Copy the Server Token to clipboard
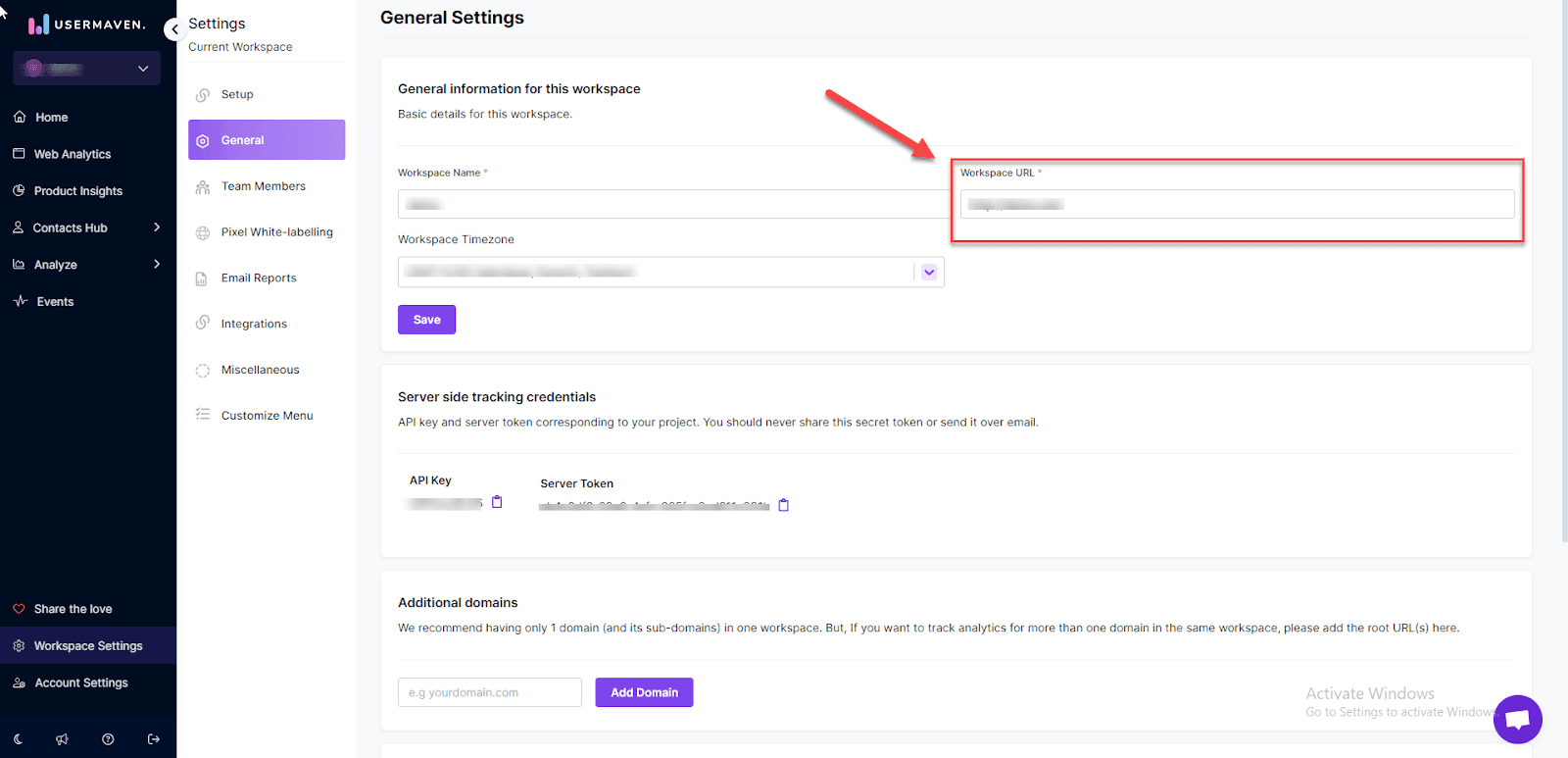The height and width of the screenshot is (758, 1568). [x=783, y=505]
